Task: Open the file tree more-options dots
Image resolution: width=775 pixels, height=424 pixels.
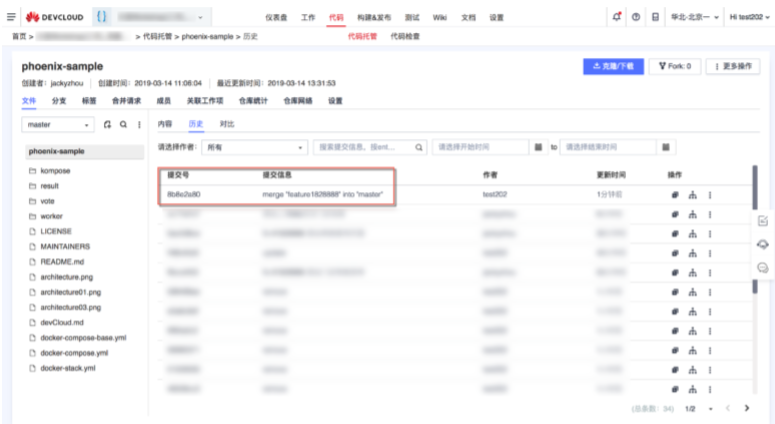Action: [x=139, y=125]
